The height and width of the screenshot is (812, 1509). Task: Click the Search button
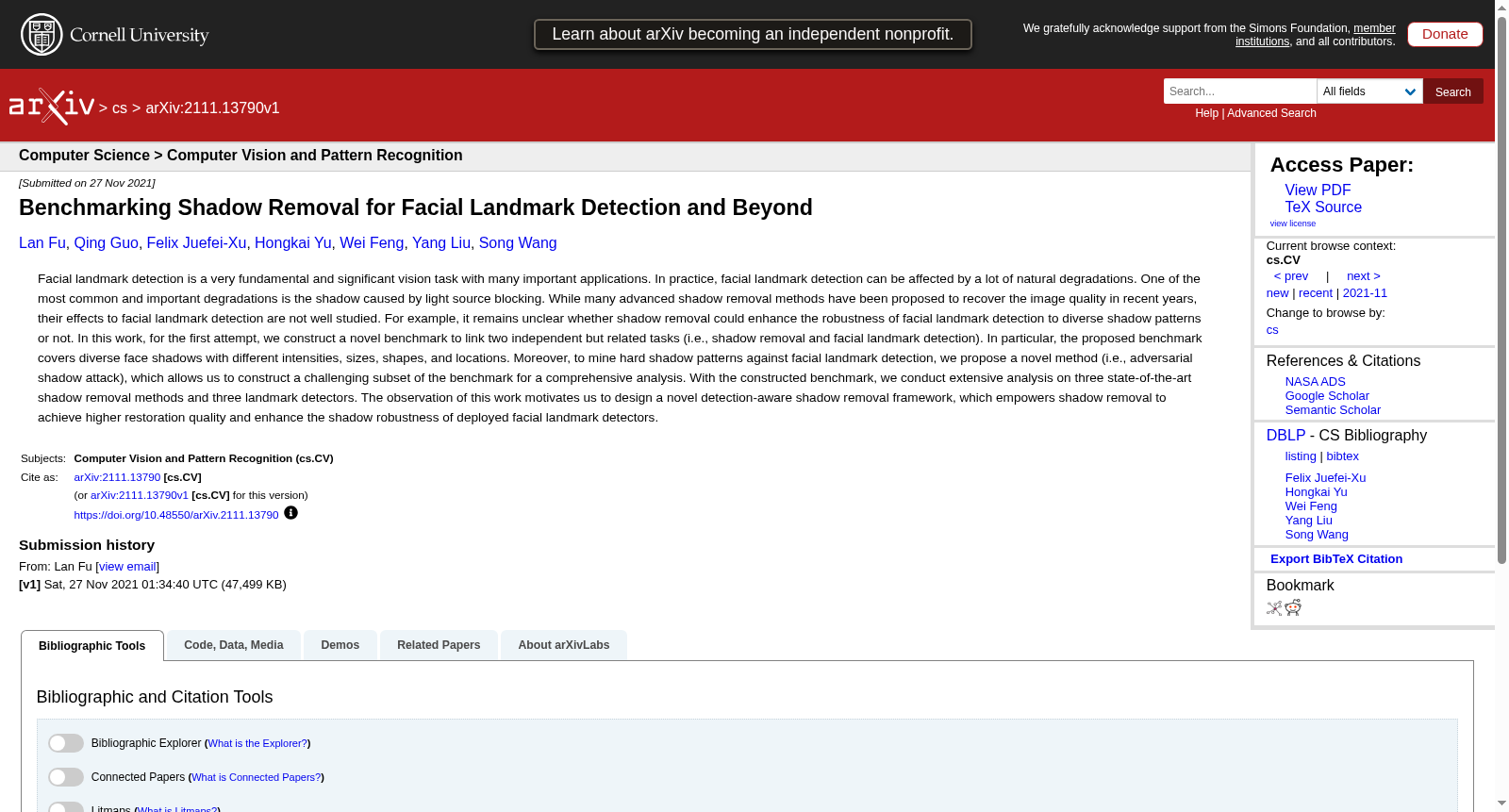pyautogui.click(x=1453, y=91)
